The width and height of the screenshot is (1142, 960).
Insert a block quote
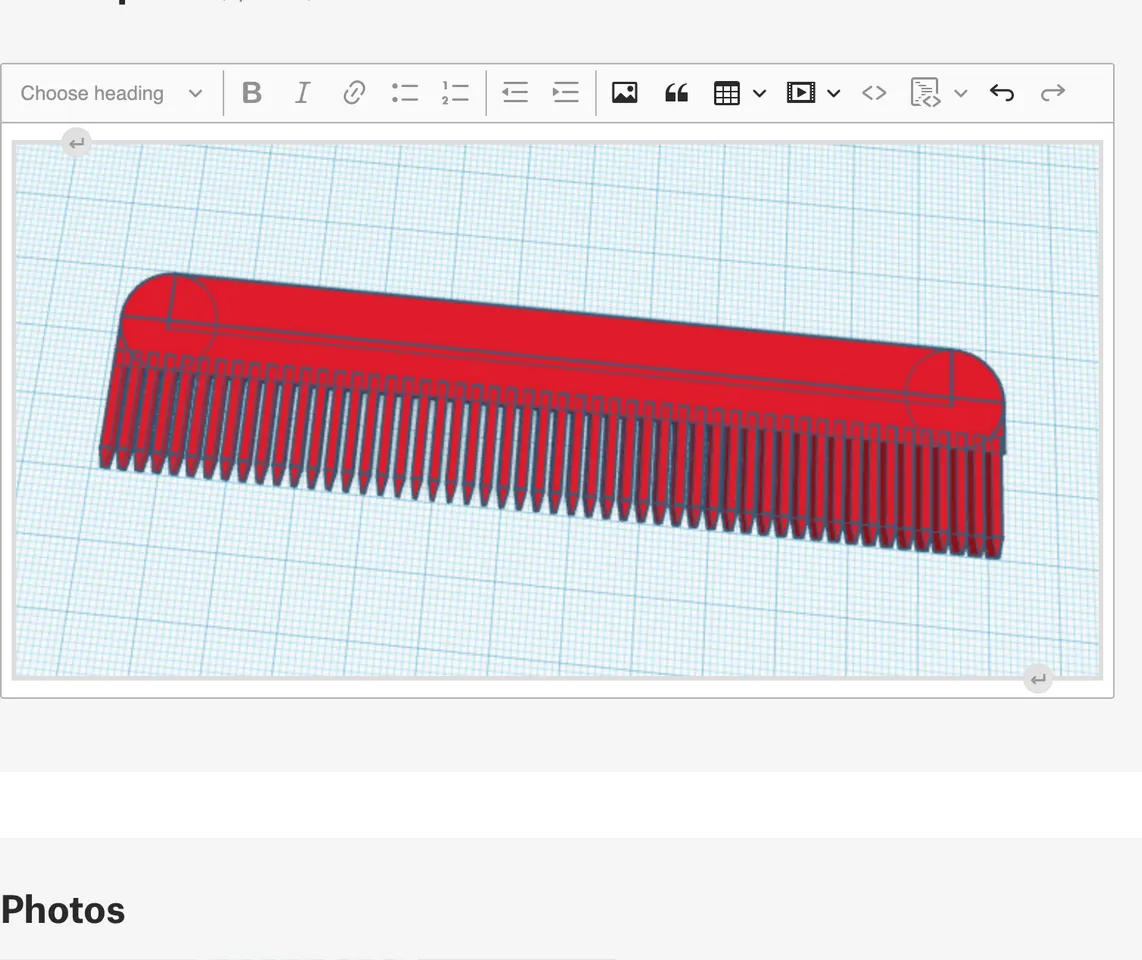tap(676, 93)
